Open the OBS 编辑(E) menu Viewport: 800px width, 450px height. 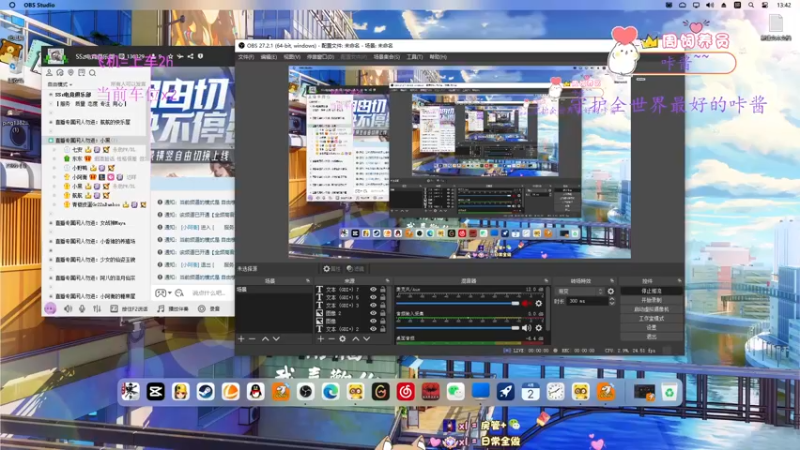pos(268,57)
